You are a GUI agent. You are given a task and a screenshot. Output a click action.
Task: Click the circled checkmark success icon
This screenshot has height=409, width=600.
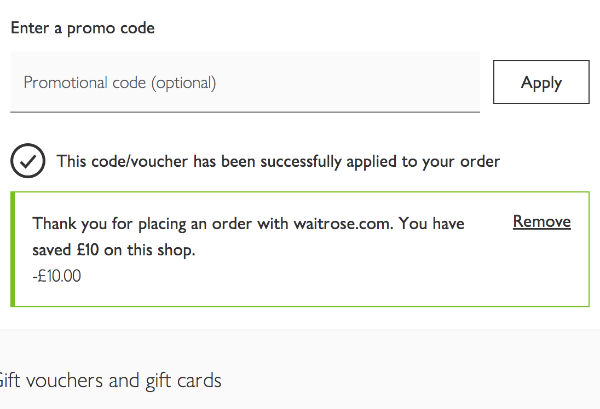coord(28,160)
